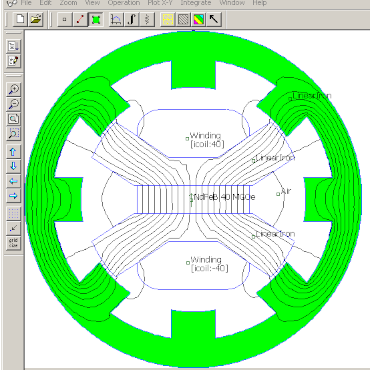Pan the view right with arrow
Viewport: 370px width, 370px height.
14,195
